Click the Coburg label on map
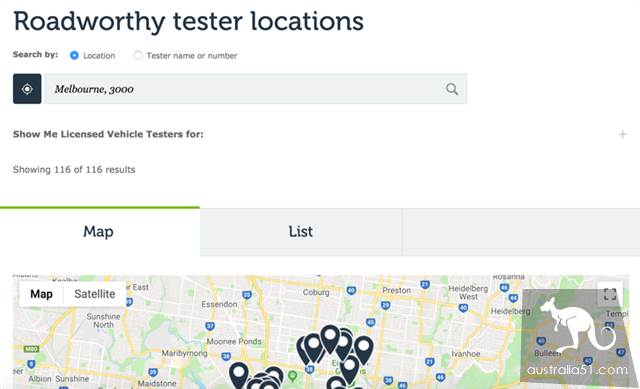Image resolution: width=640 pixels, height=389 pixels. point(316,292)
